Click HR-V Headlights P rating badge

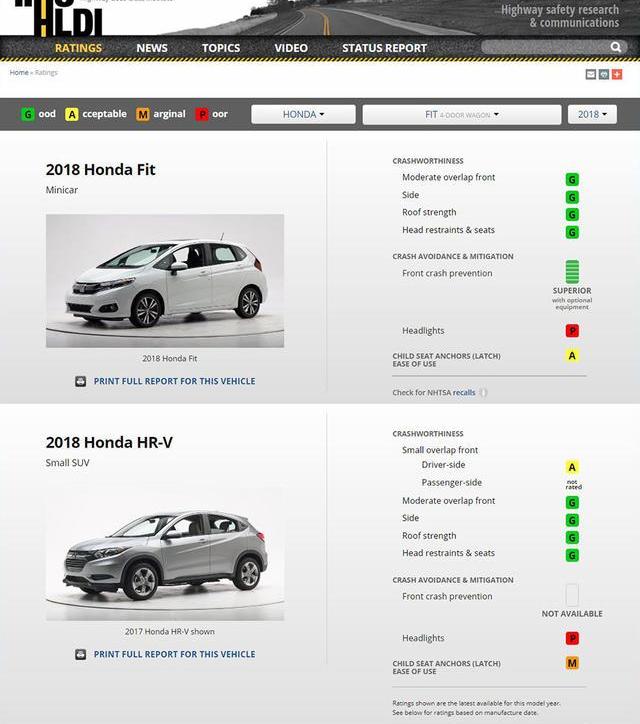[572, 638]
